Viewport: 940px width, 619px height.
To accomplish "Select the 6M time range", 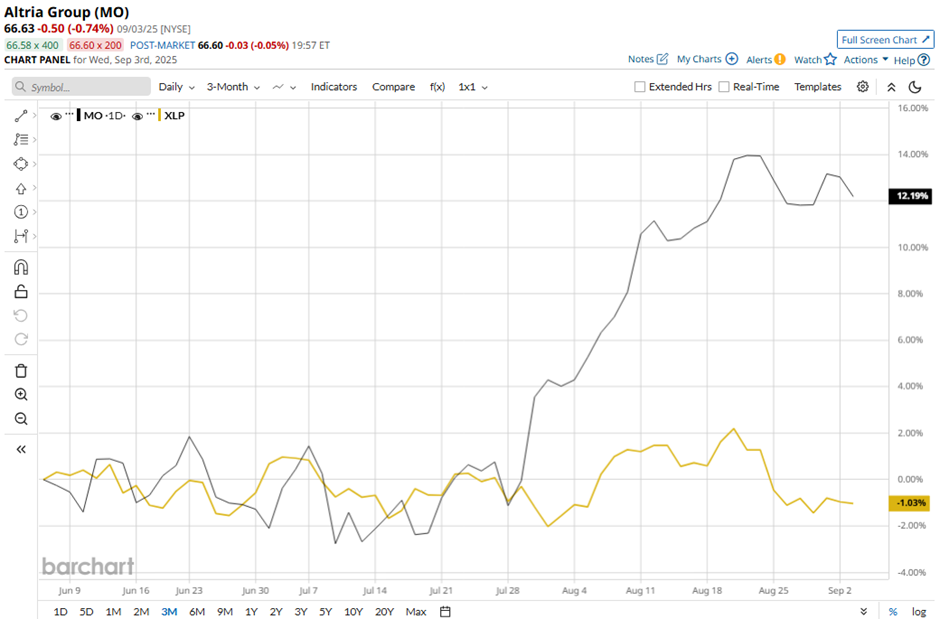I will pyautogui.click(x=197, y=611).
